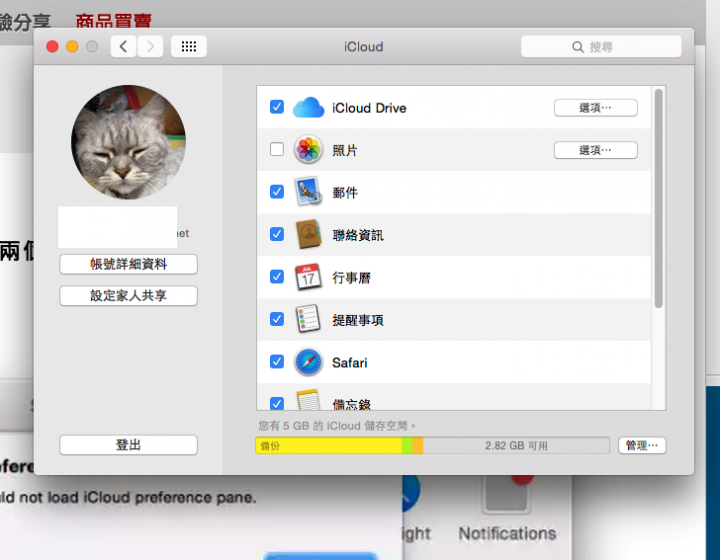
Task: Click the iCloud Drive label
Action: 369,108
